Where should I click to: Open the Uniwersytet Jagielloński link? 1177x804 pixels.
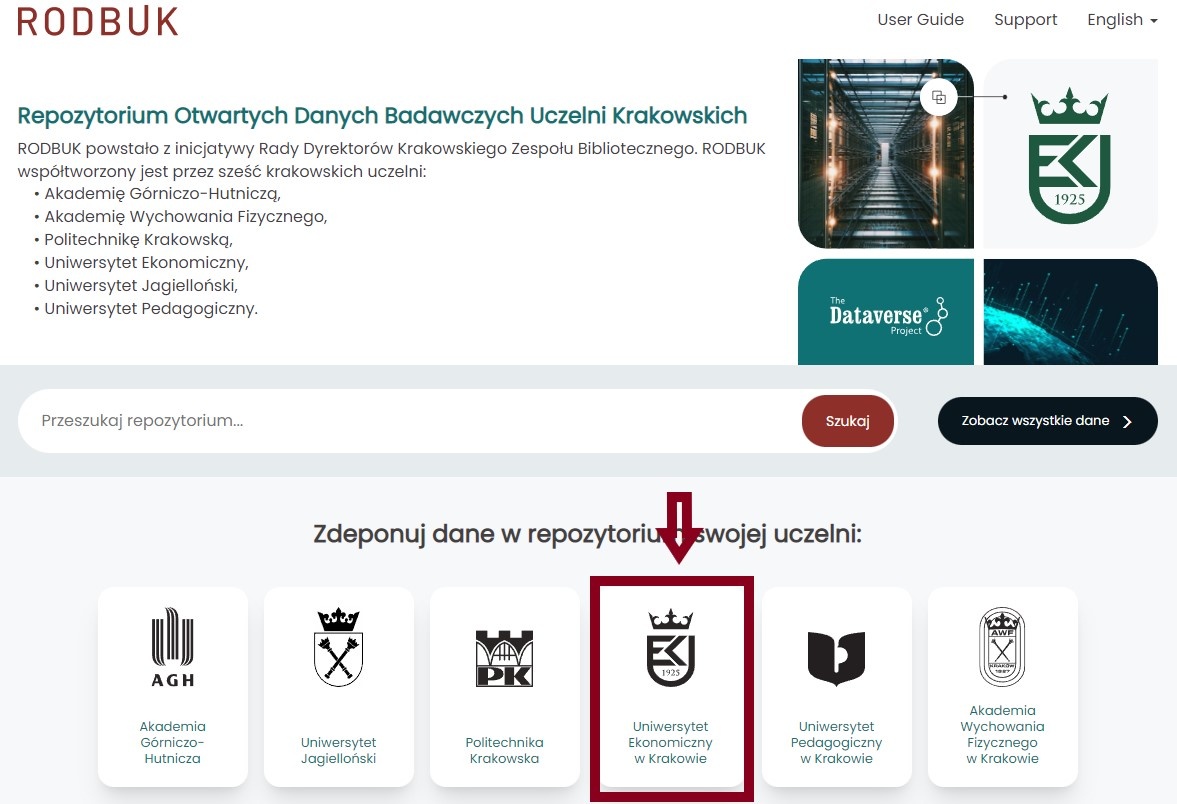click(339, 750)
